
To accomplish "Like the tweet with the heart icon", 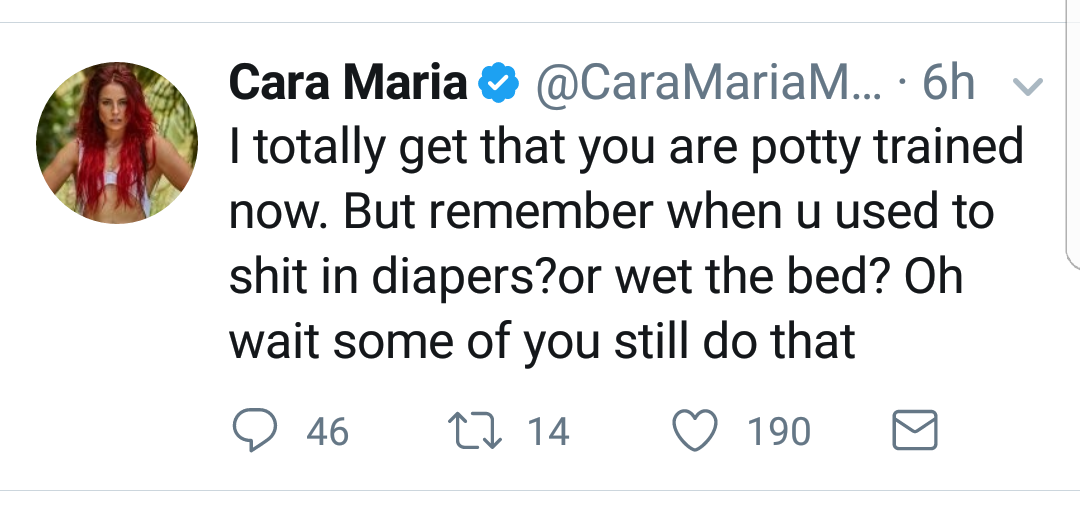I will tap(694, 430).
